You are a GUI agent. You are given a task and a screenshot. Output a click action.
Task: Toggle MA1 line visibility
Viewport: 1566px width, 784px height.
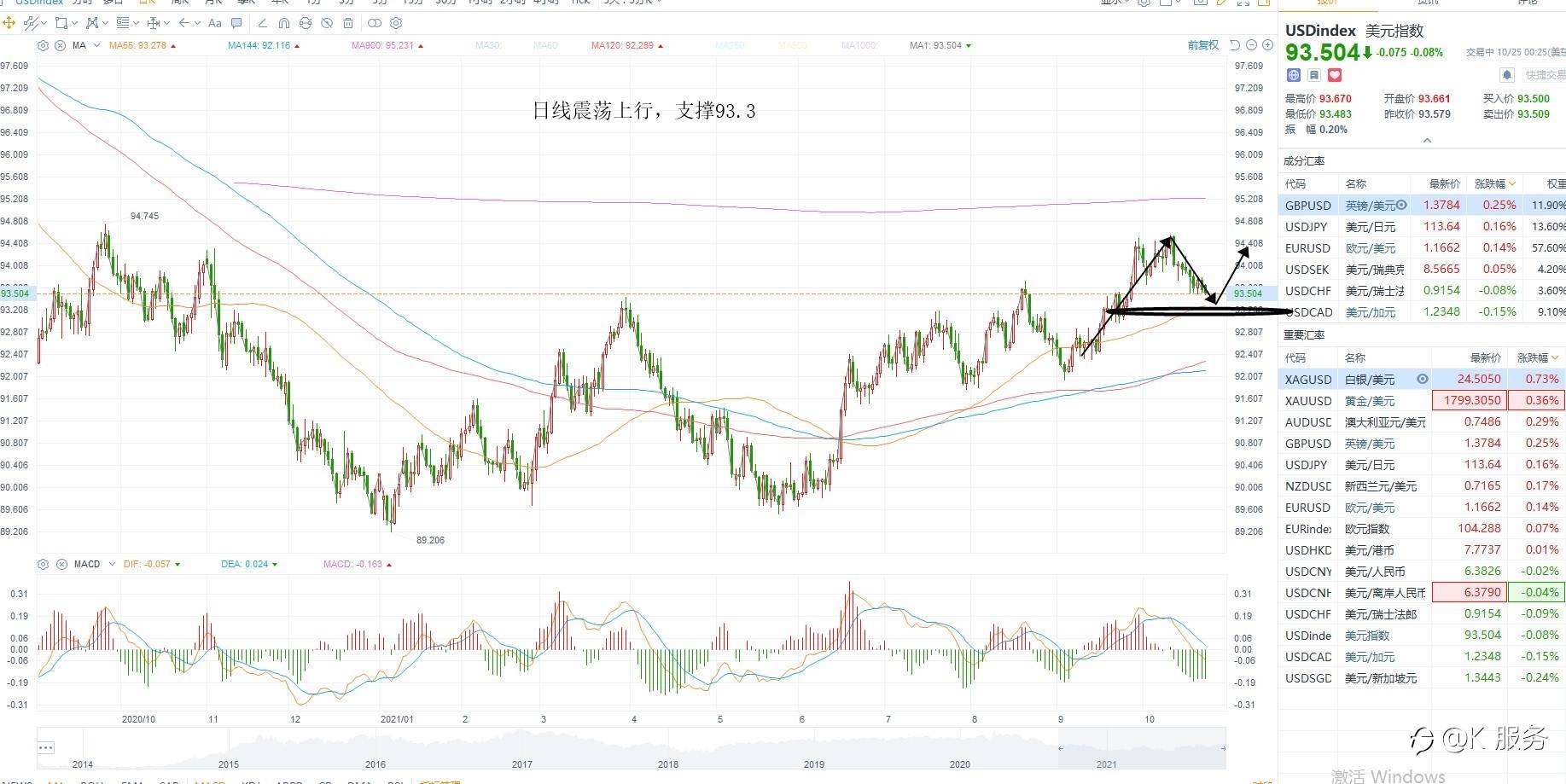tap(940, 45)
